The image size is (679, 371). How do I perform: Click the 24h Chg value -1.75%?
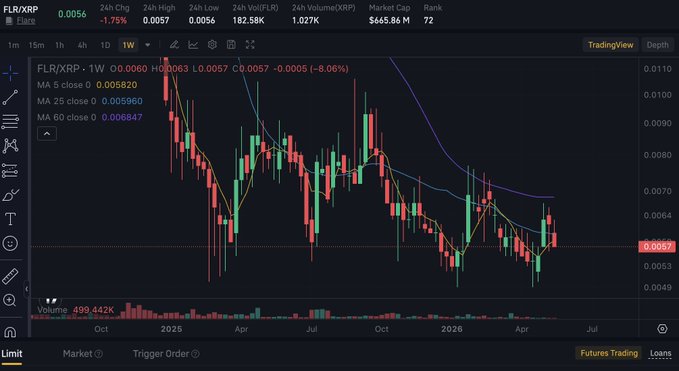113,20
